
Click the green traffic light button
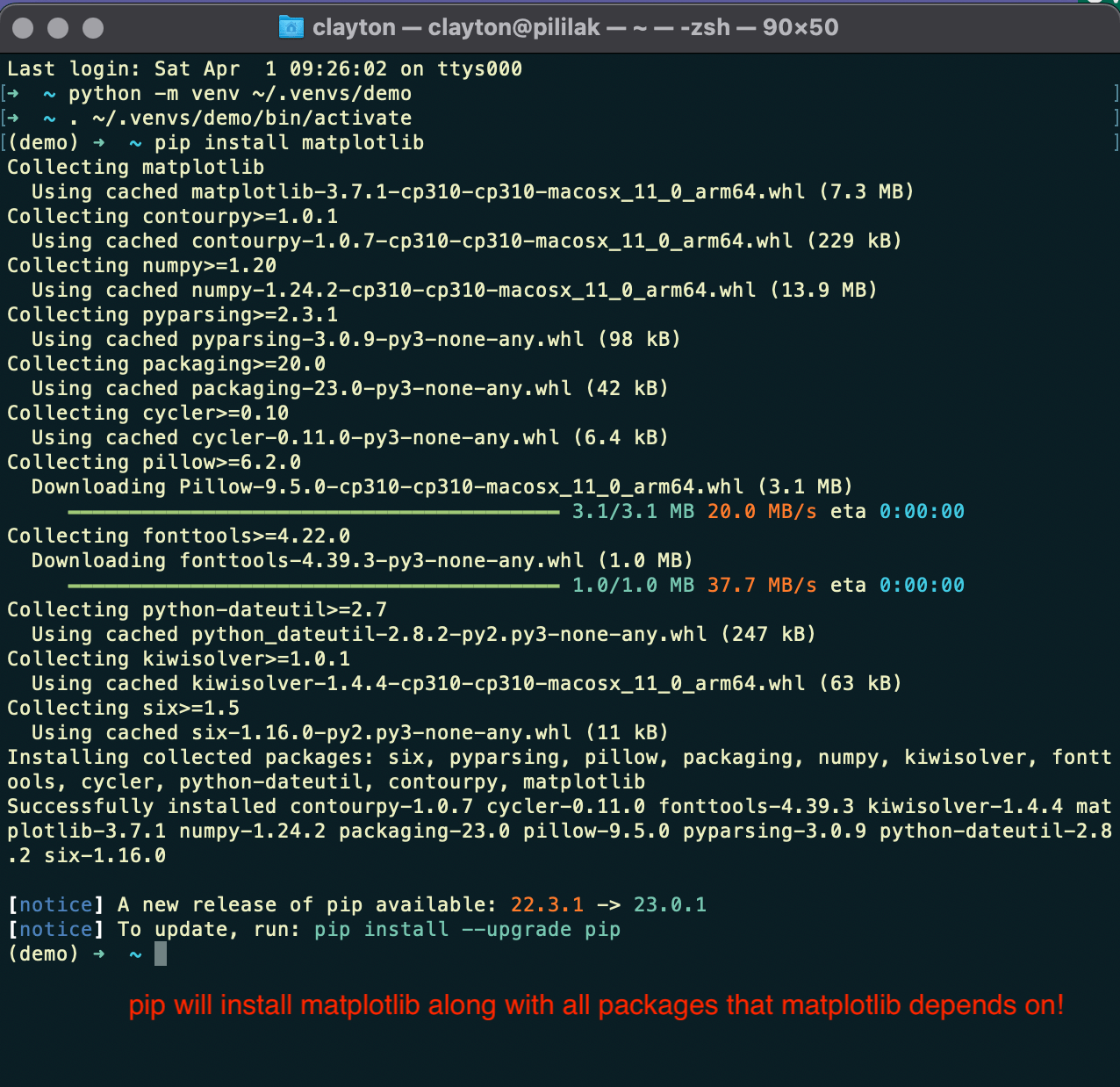tap(91, 27)
